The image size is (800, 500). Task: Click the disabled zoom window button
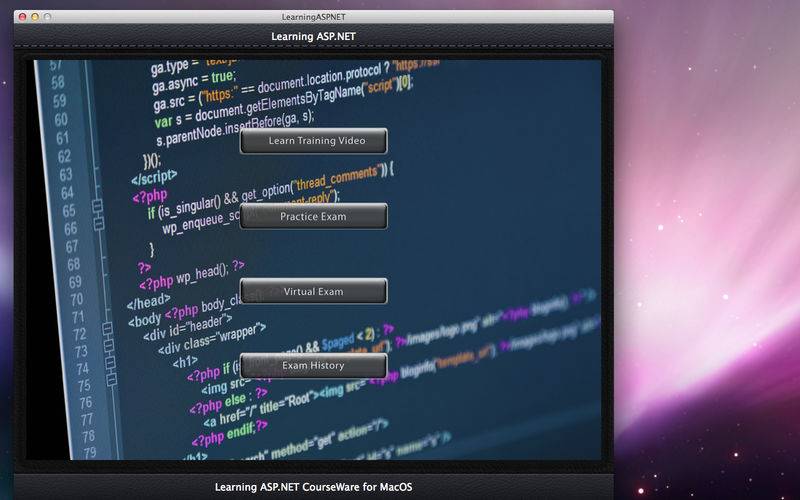tap(47, 17)
